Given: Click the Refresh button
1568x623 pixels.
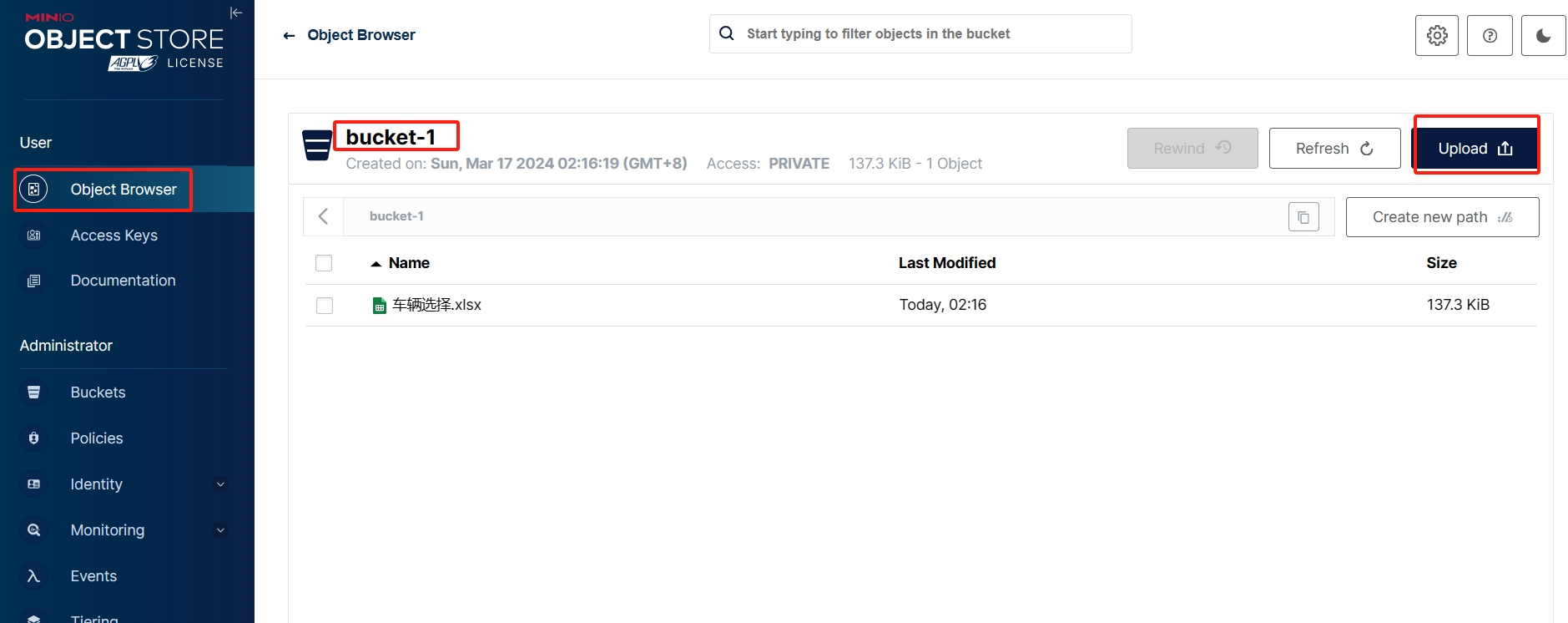Looking at the screenshot, I should pyautogui.click(x=1334, y=149).
